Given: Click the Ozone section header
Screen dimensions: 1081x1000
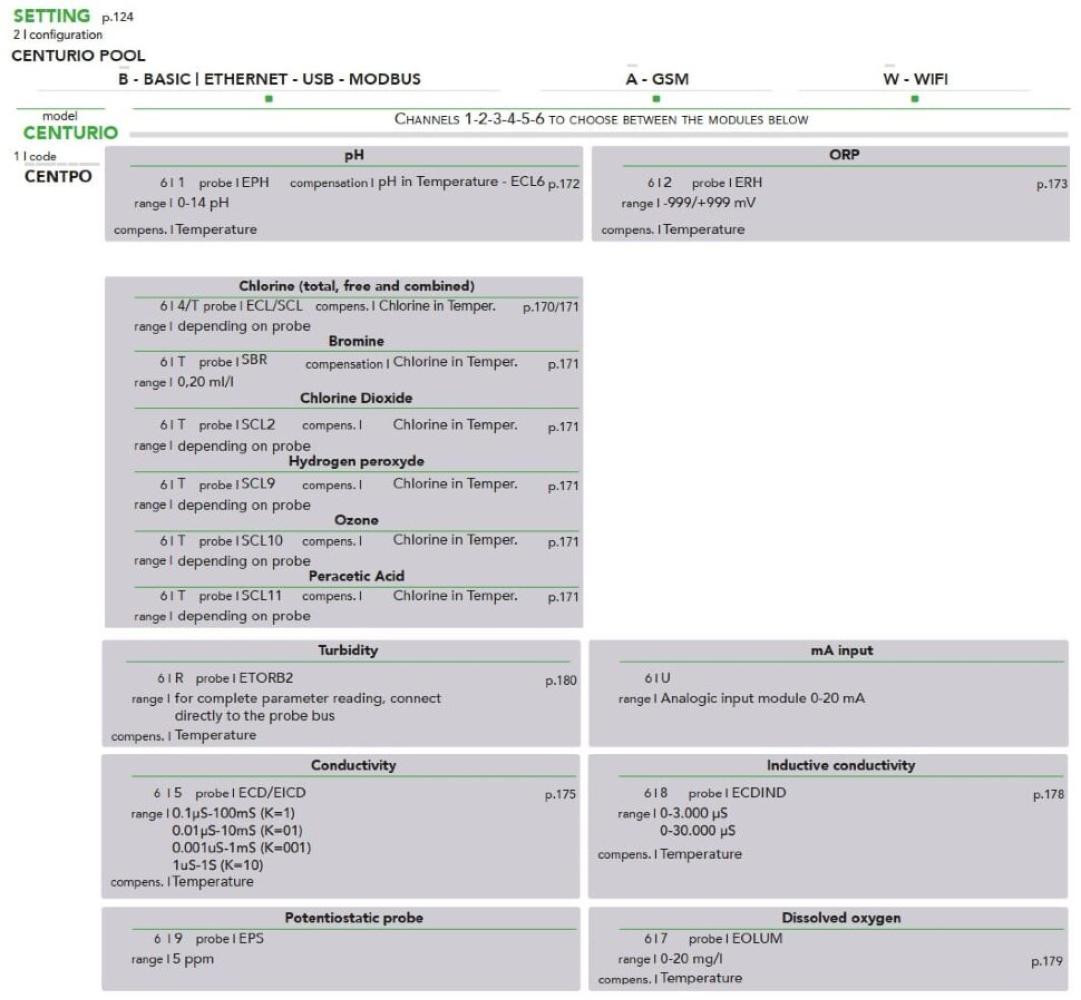Looking at the screenshot, I should tap(356, 520).
